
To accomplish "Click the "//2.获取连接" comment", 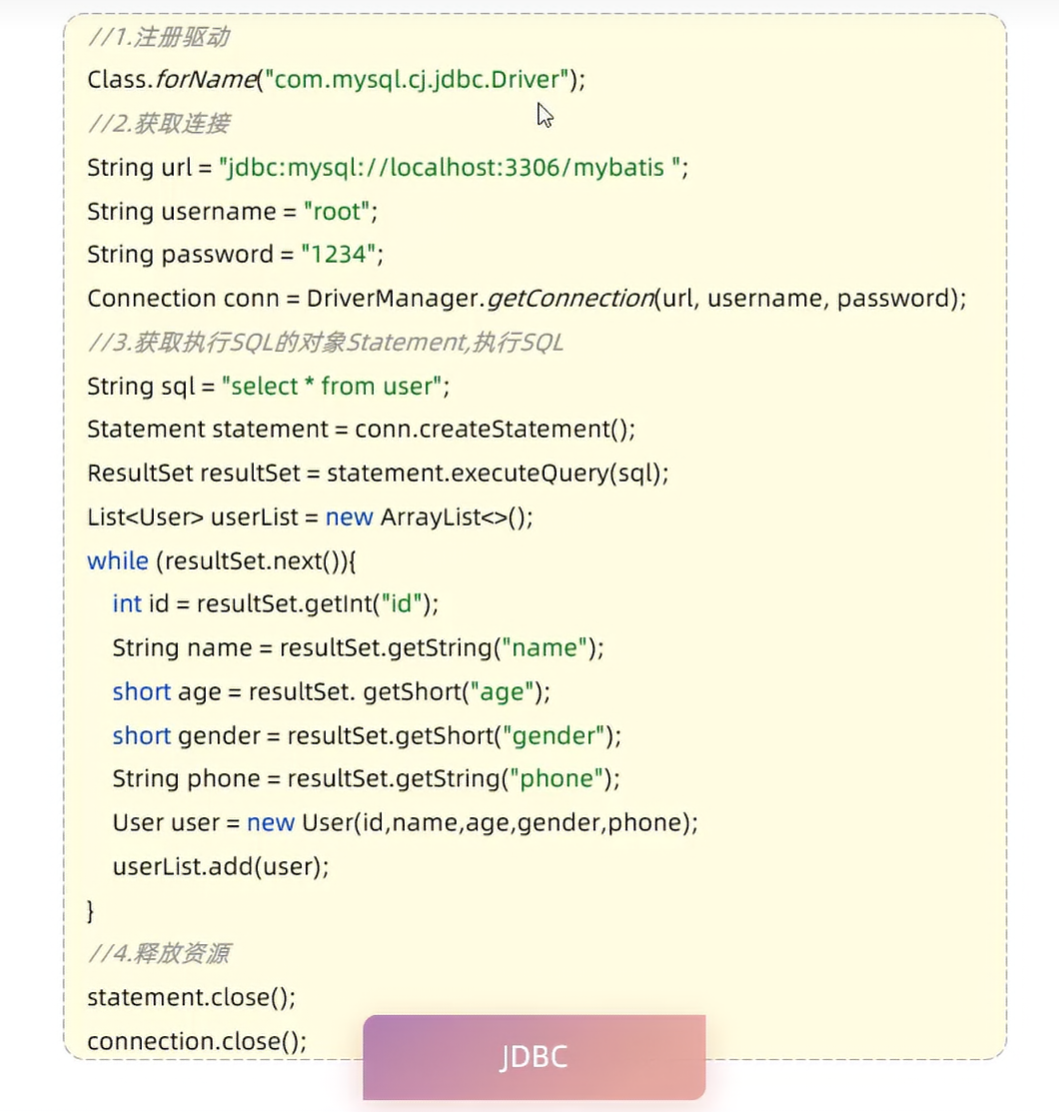I will tap(159, 123).
